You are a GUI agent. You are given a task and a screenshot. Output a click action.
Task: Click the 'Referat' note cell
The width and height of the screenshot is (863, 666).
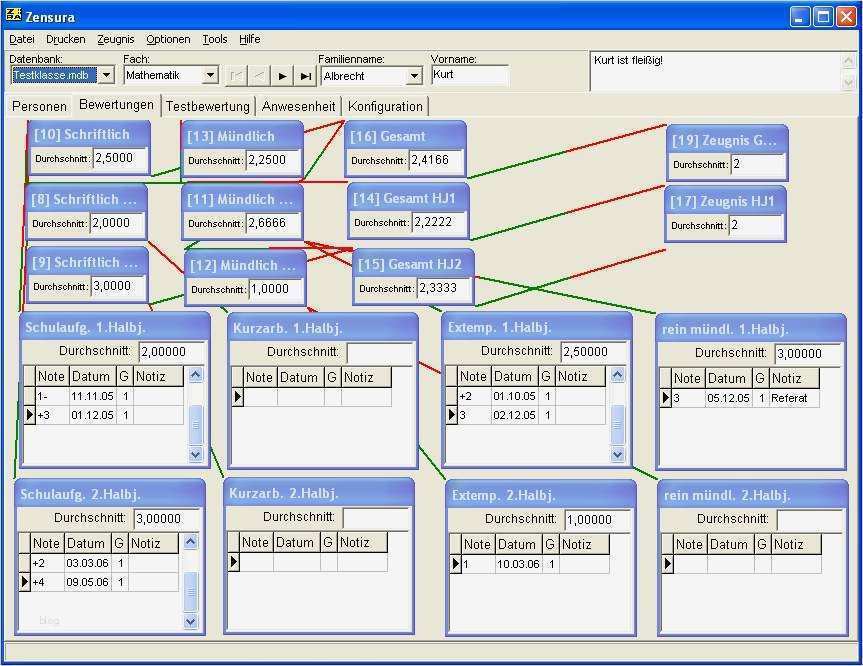click(794, 398)
